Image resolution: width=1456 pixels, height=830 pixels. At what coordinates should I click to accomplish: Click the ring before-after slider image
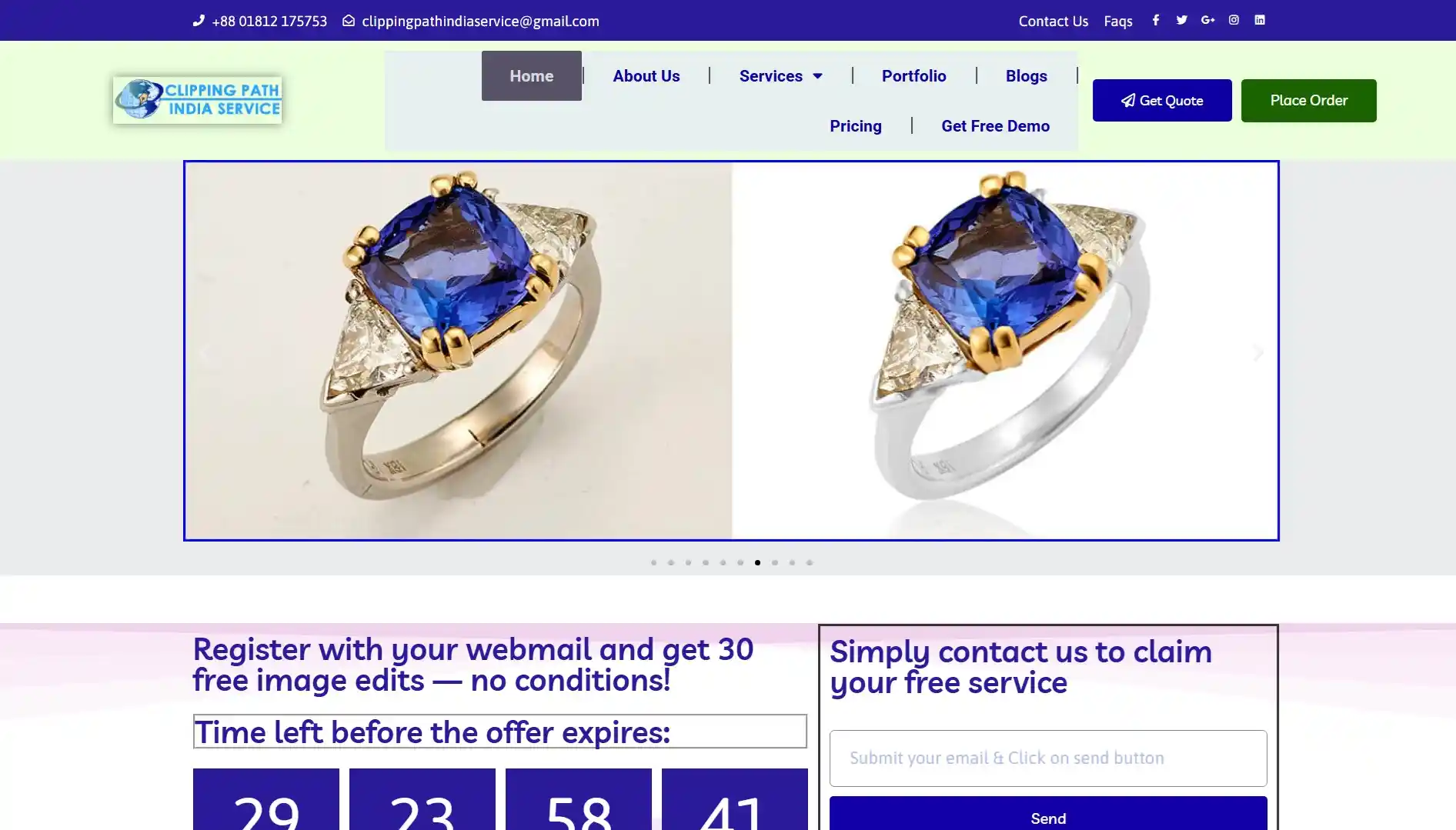pyautogui.click(x=731, y=351)
